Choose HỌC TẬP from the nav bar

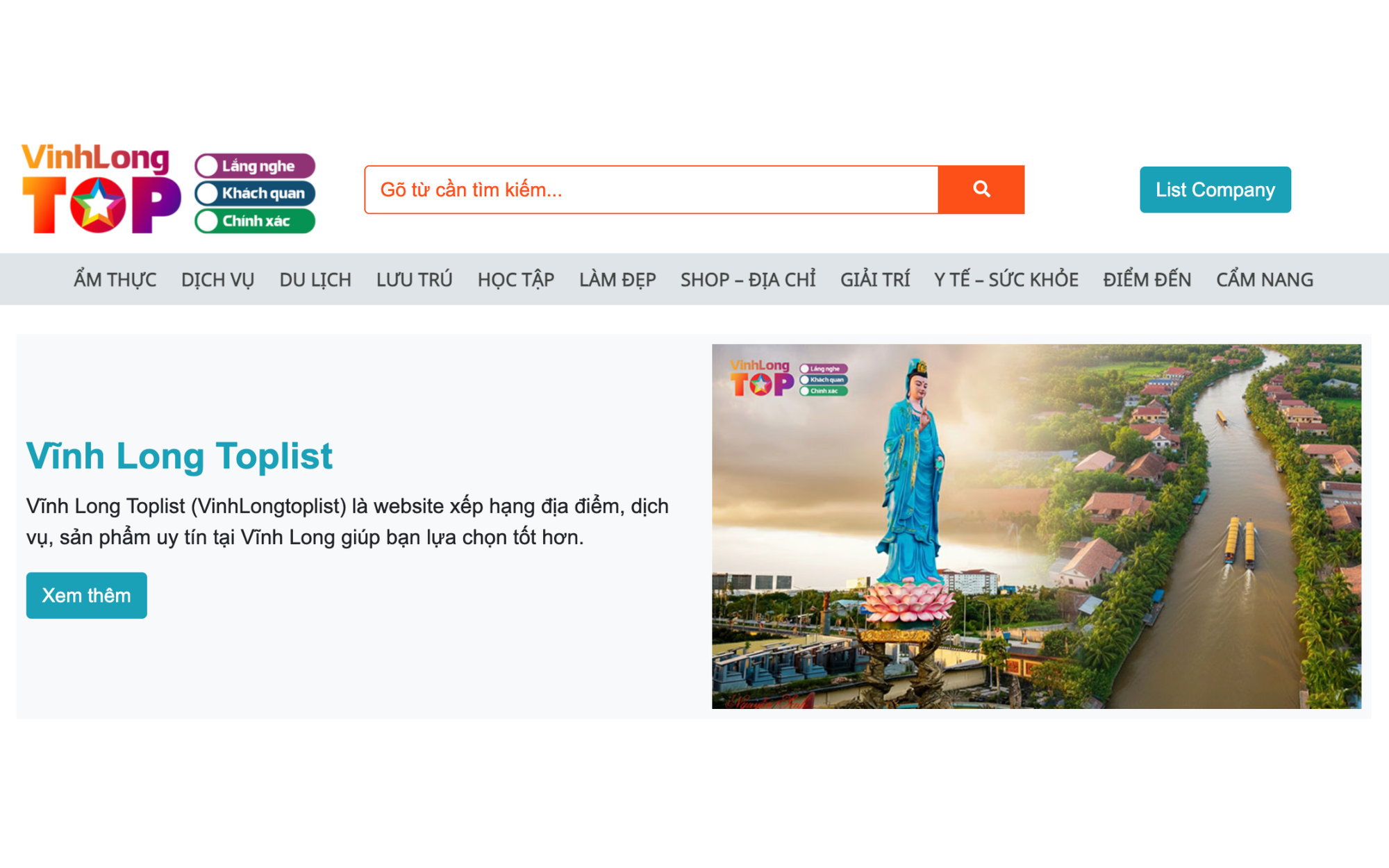click(515, 279)
